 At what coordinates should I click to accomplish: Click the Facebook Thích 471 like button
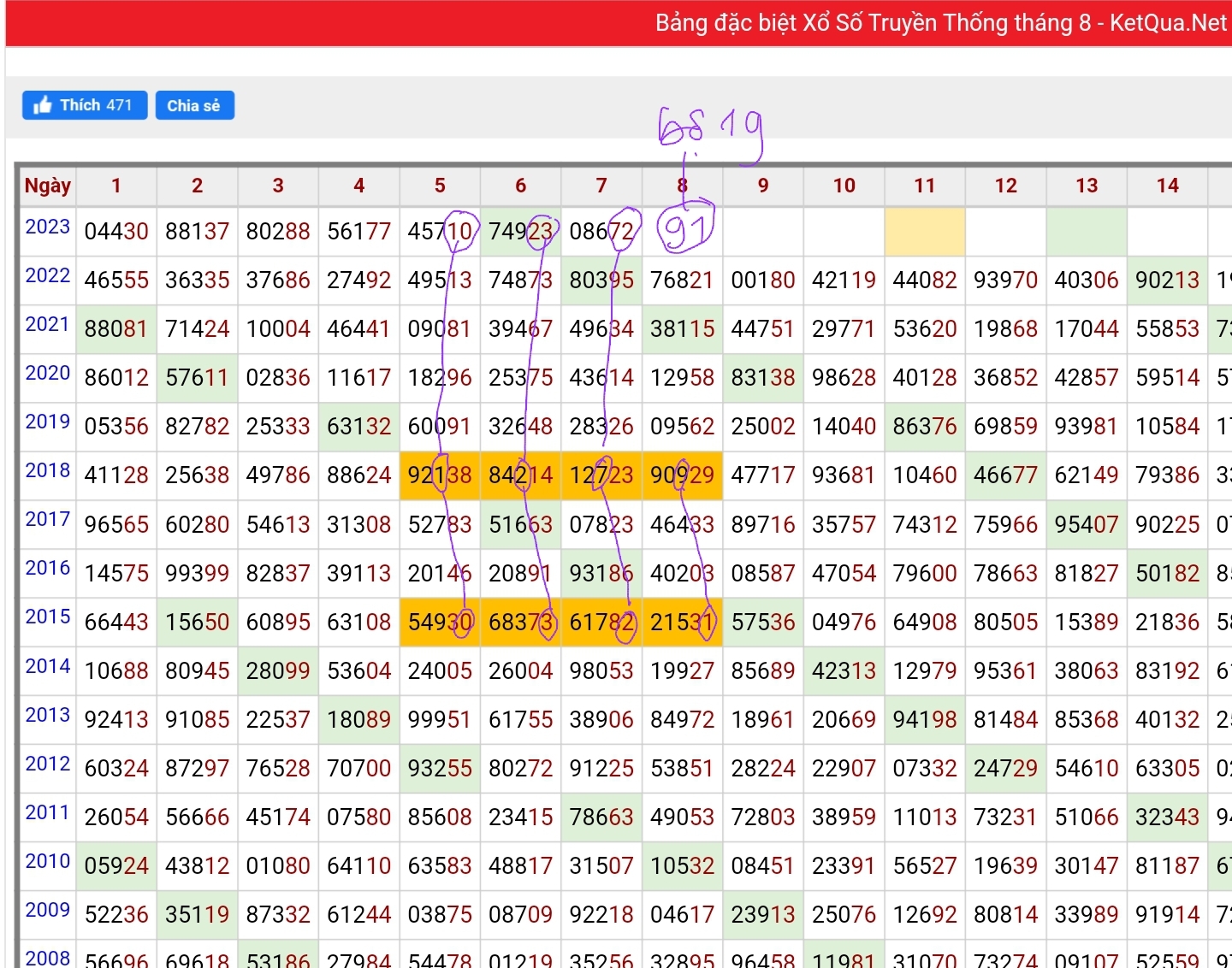coord(85,105)
